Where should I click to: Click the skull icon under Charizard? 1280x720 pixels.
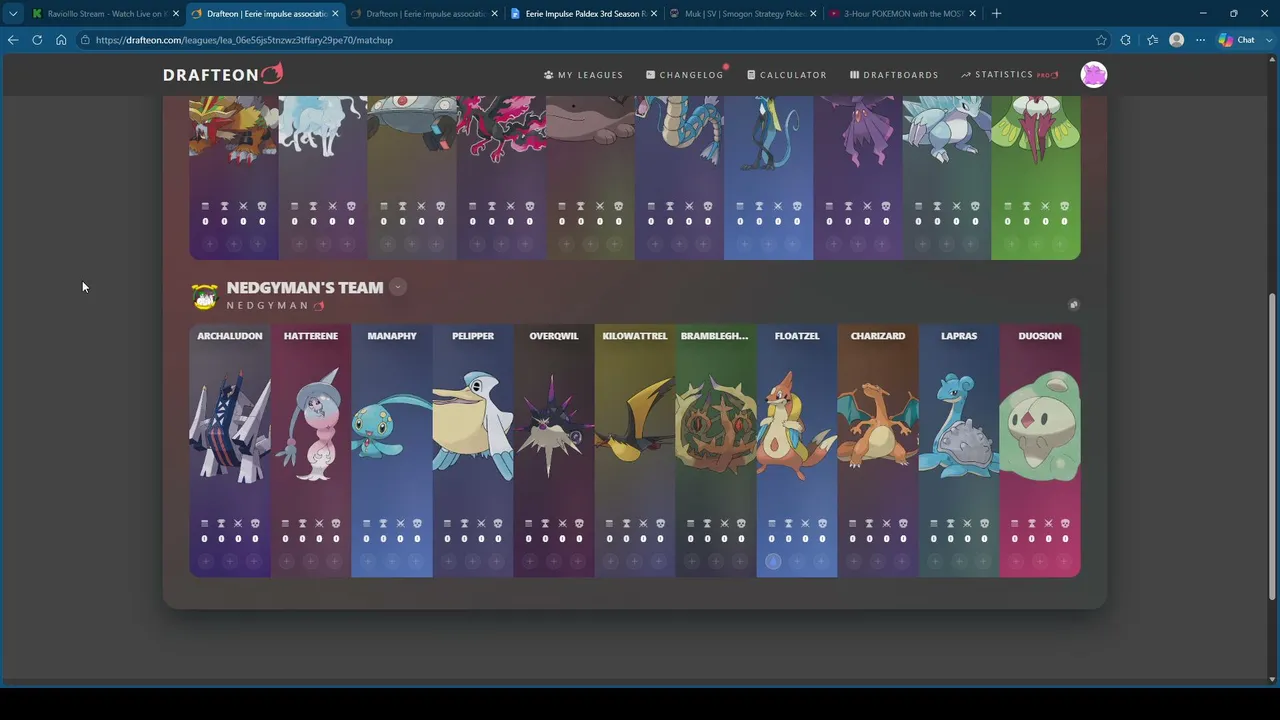pyautogui.click(x=902, y=523)
